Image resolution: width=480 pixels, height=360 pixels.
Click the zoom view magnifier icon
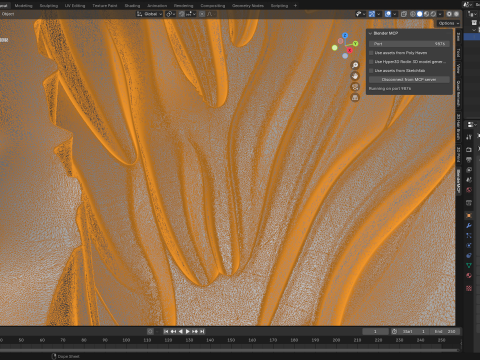(355, 65)
